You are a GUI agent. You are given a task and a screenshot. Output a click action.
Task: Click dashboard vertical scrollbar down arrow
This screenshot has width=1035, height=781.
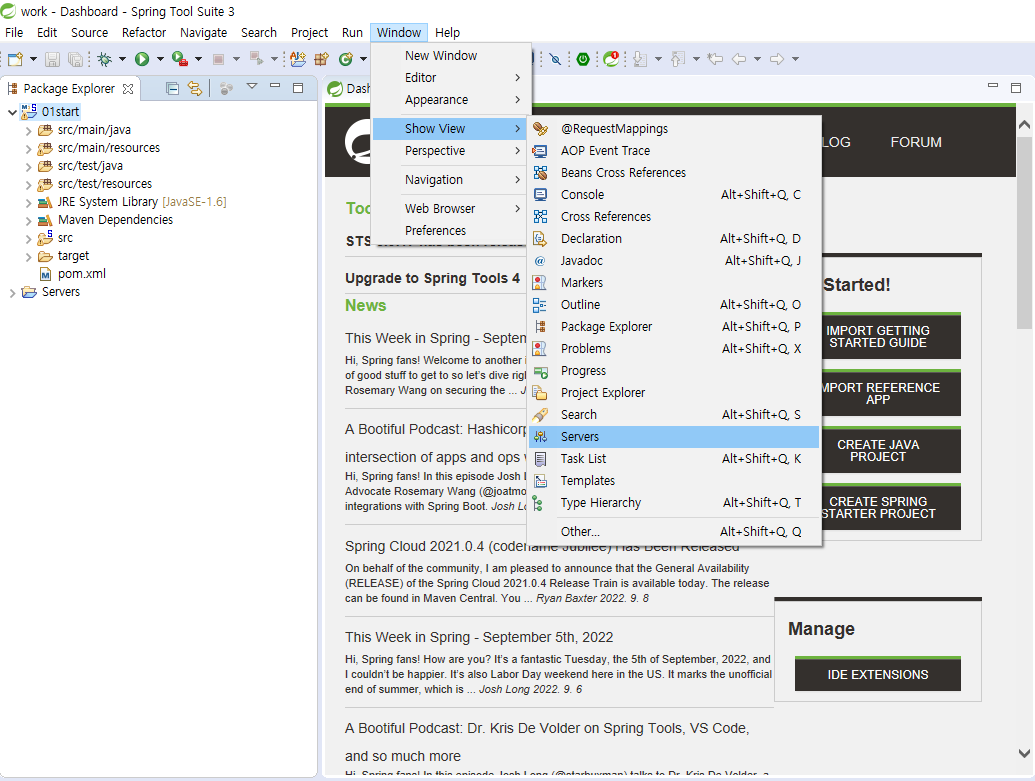(1024, 753)
